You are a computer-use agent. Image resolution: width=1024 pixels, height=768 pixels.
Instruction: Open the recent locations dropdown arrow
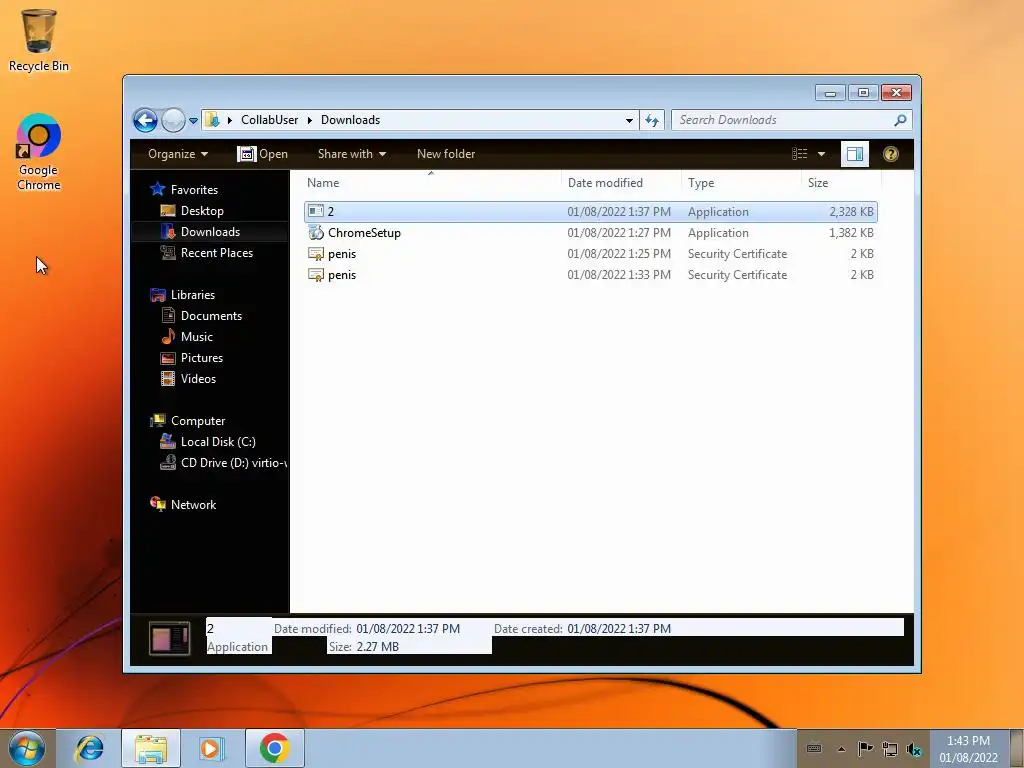pyautogui.click(x=193, y=121)
